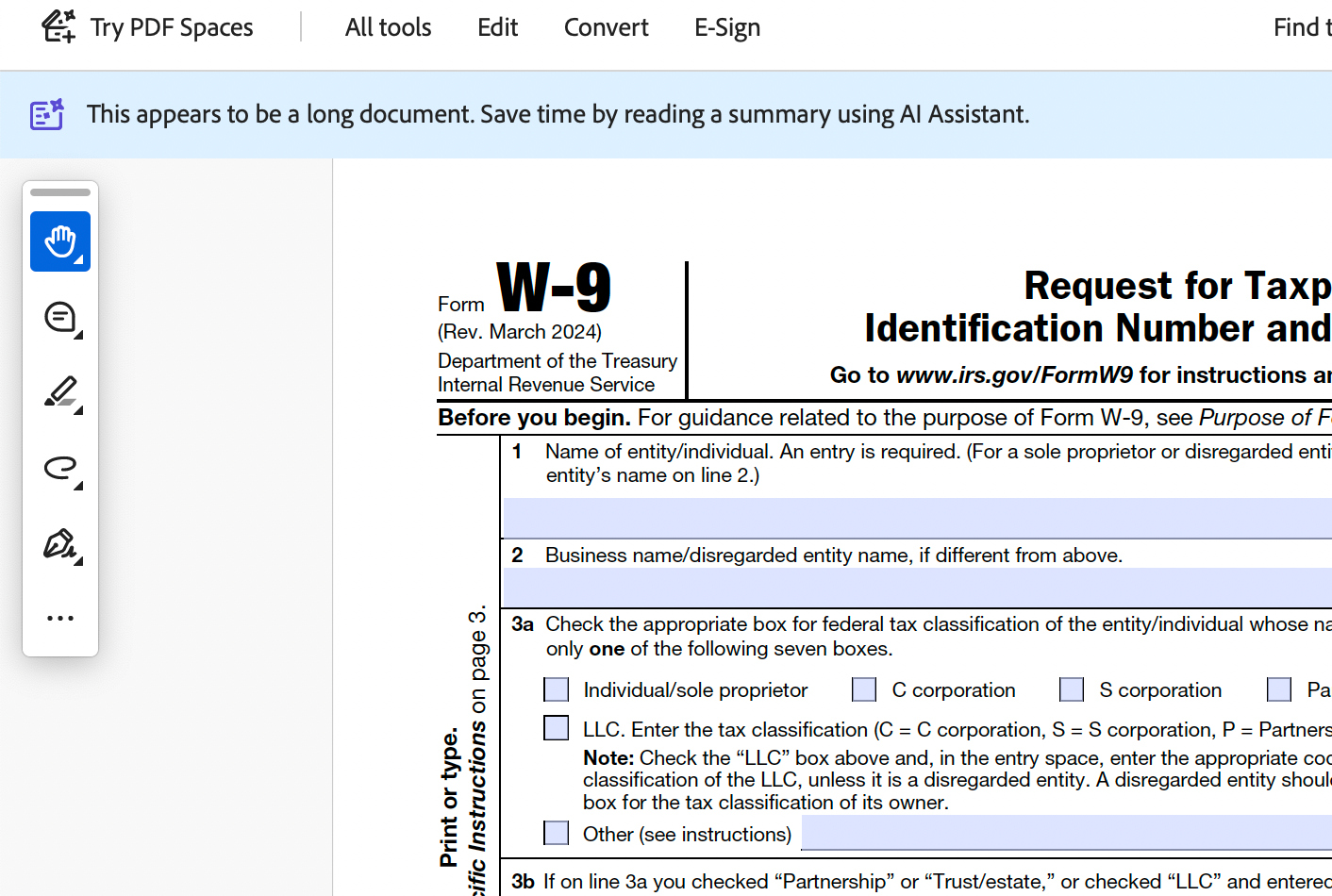
Task: Open the Convert tab
Action: [606, 27]
